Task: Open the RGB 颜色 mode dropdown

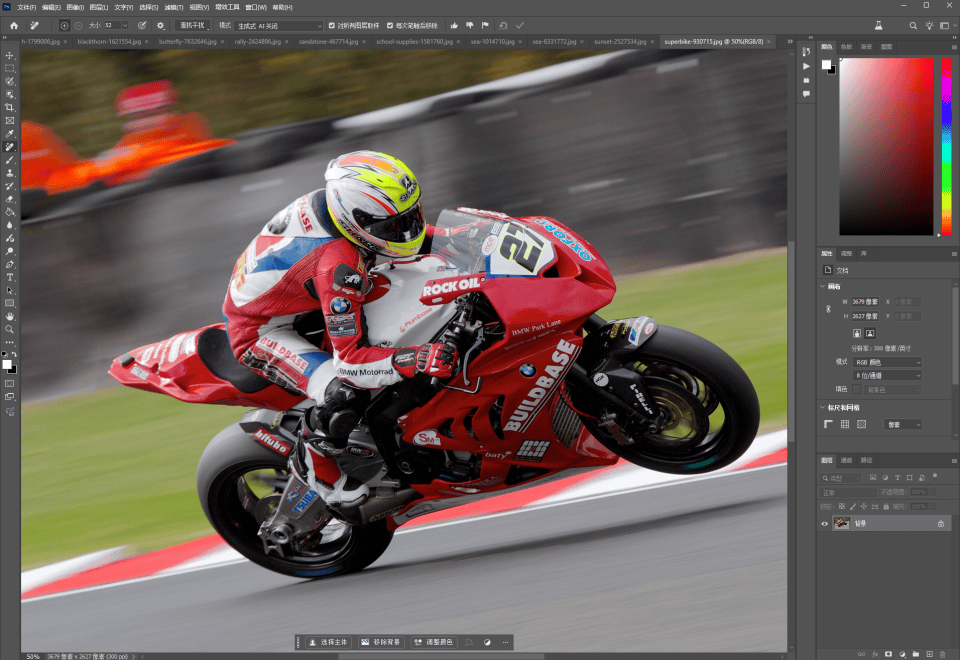Action: pyautogui.click(x=886, y=361)
